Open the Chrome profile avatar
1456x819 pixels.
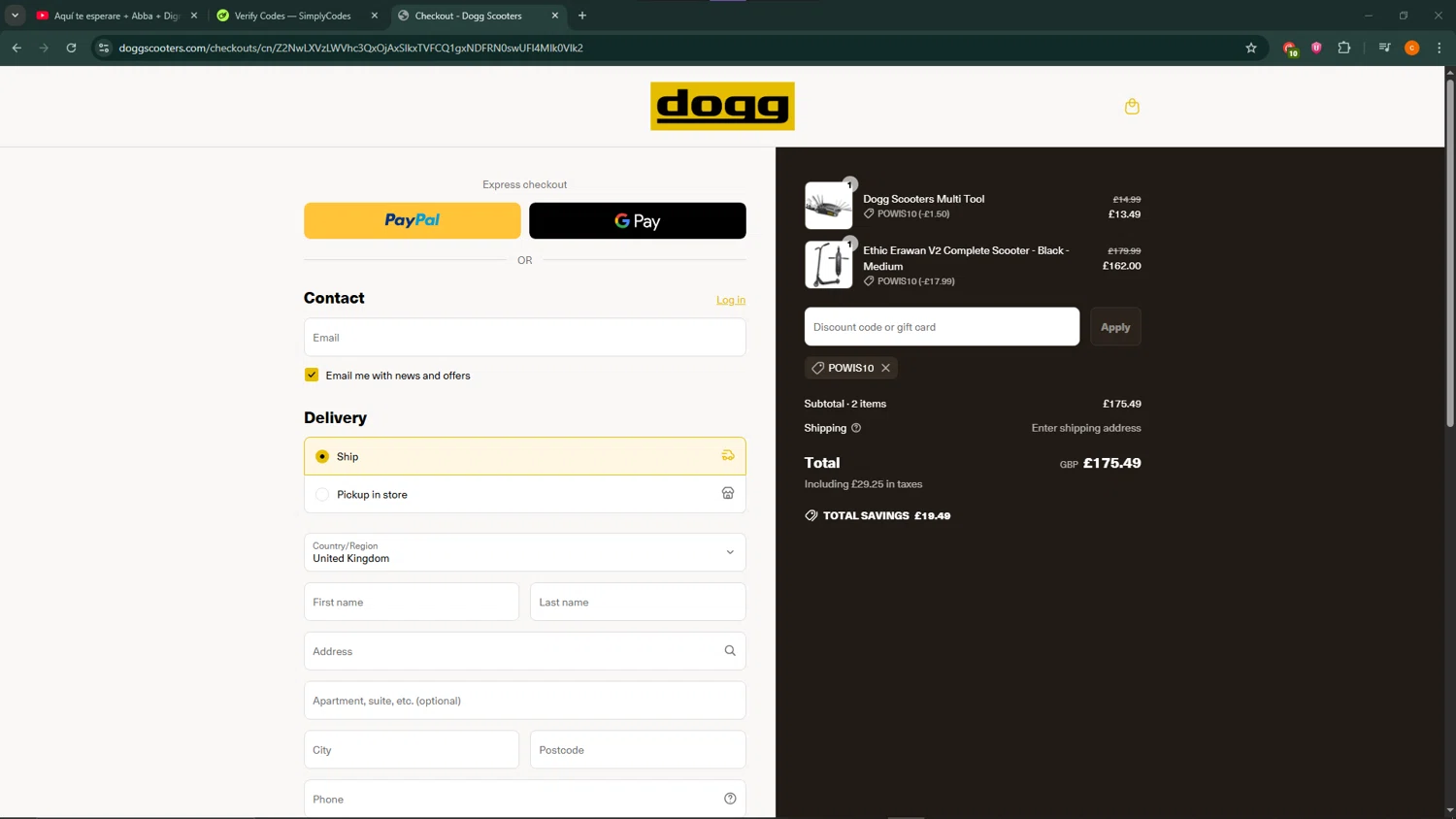pyautogui.click(x=1412, y=48)
